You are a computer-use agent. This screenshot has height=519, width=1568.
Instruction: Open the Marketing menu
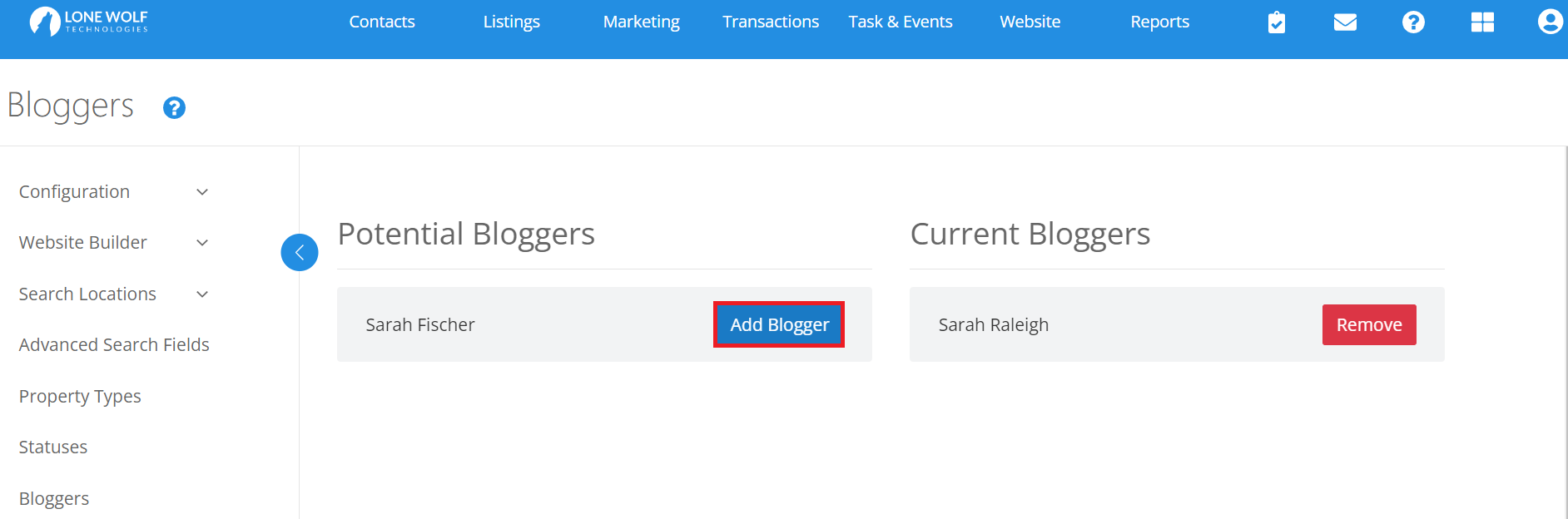click(641, 22)
